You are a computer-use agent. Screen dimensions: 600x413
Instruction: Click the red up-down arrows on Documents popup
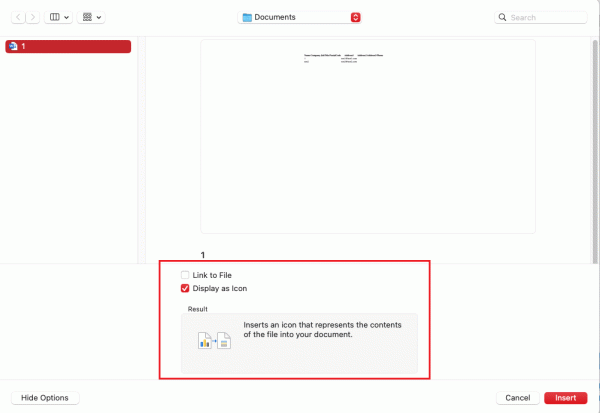coord(355,17)
